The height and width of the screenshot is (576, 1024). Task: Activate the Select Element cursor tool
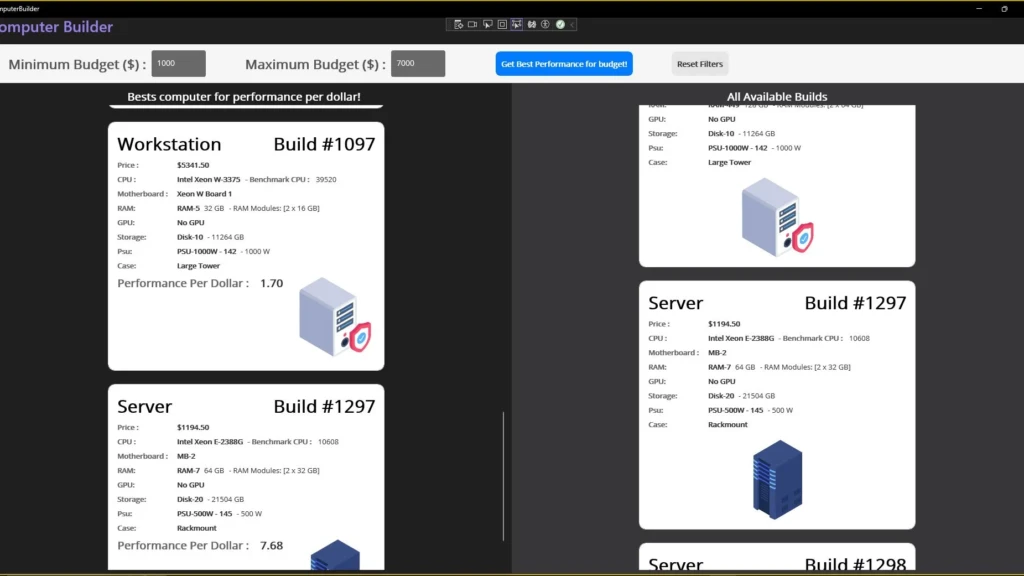pos(488,24)
